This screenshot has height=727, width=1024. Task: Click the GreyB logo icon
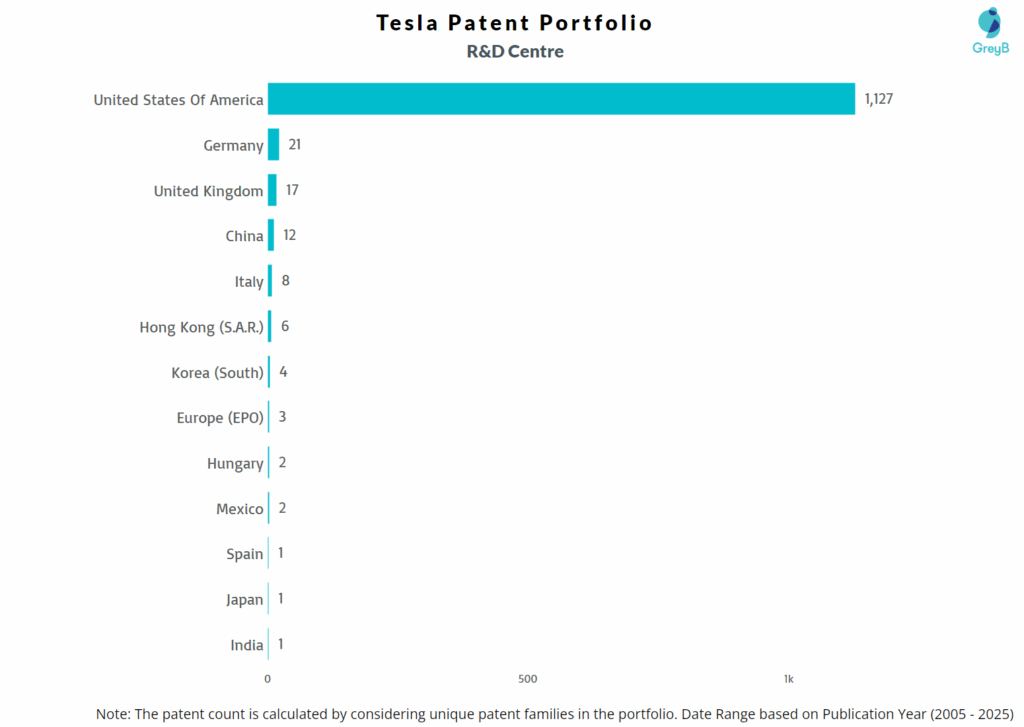[x=989, y=23]
